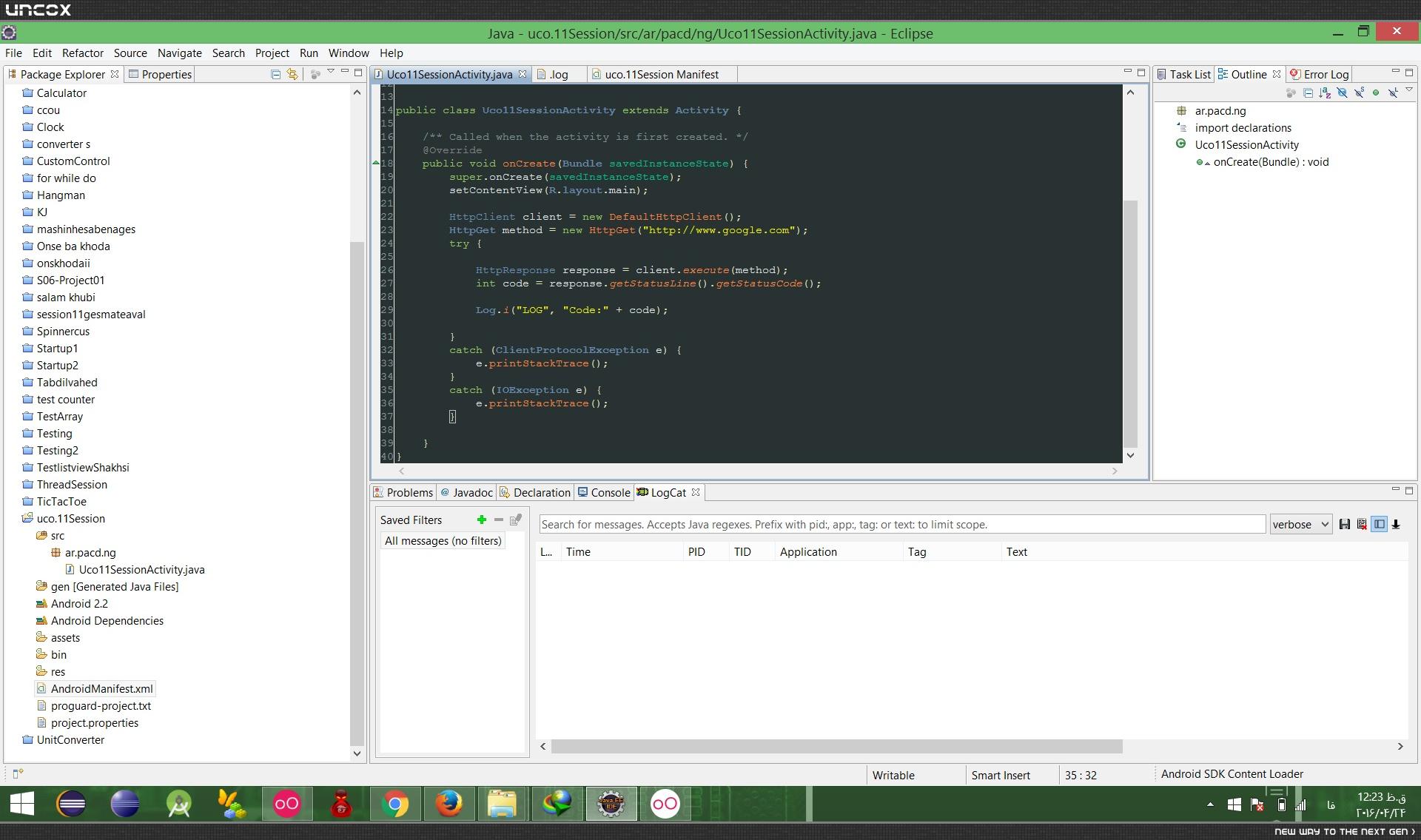Image resolution: width=1421 pixels, height=840 pixels.
Task: Collapse all nodes in the Outline view
Action: (1308, 93)
